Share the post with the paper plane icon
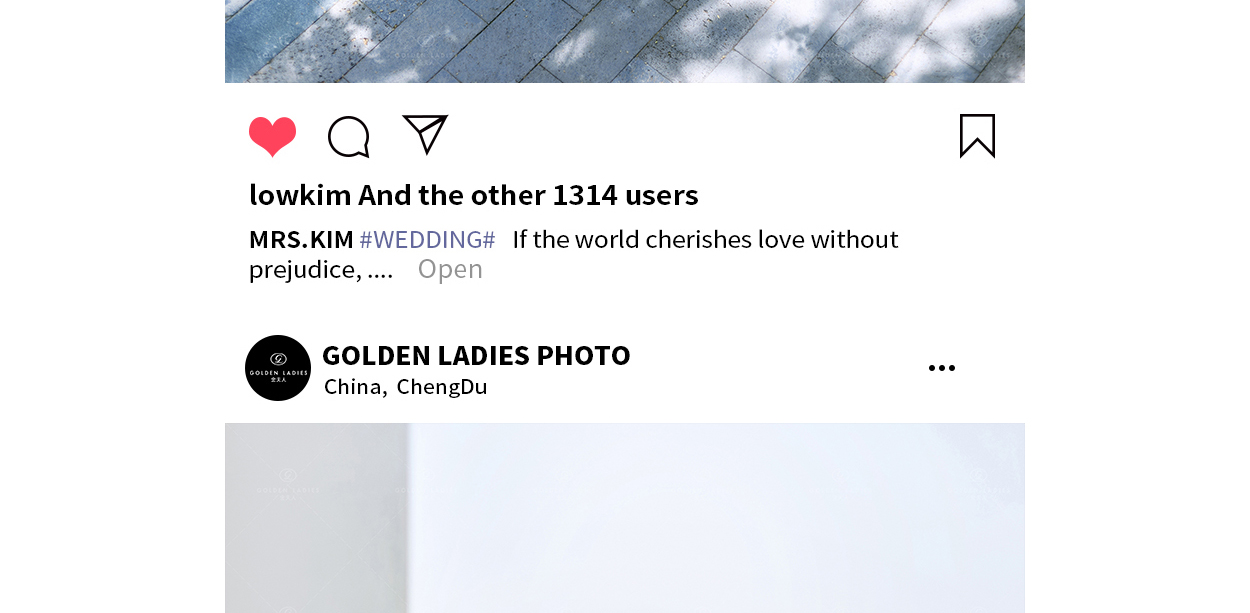The width and height of the screenshot is (1250, 613). (425, 134)
